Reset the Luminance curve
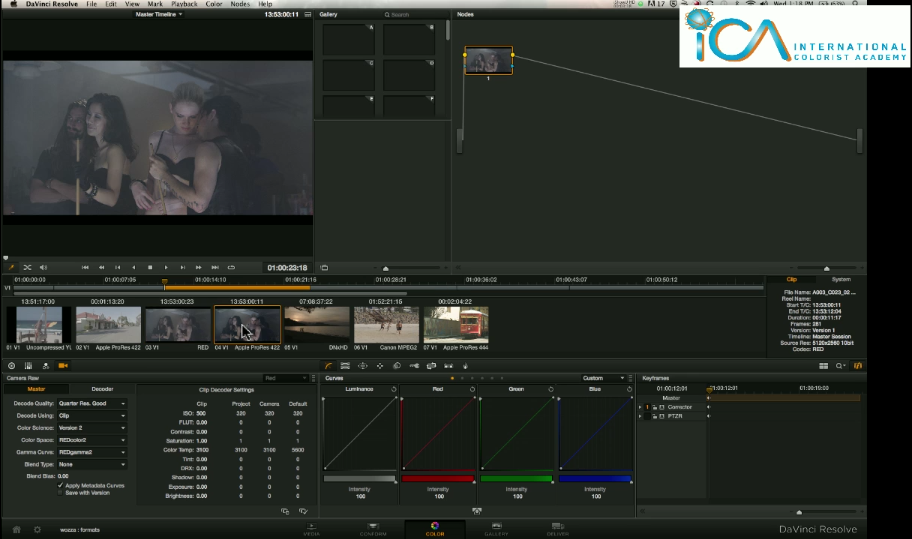Viewport: 912px width, 539px height. pos(394,389)
